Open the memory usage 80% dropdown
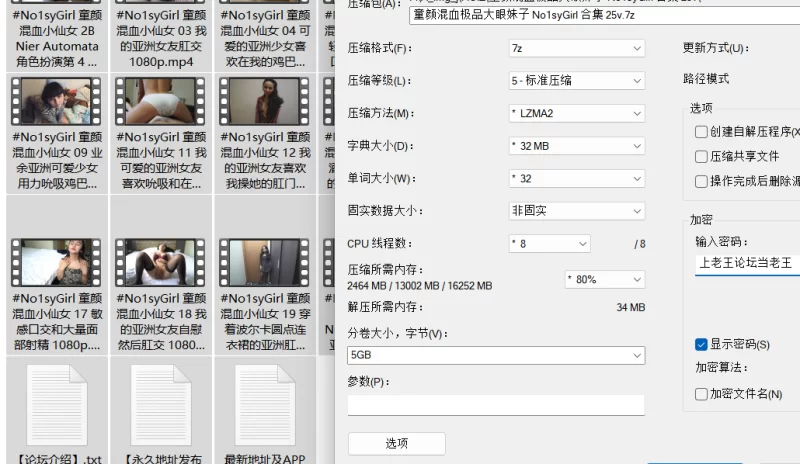 point(604,279)
